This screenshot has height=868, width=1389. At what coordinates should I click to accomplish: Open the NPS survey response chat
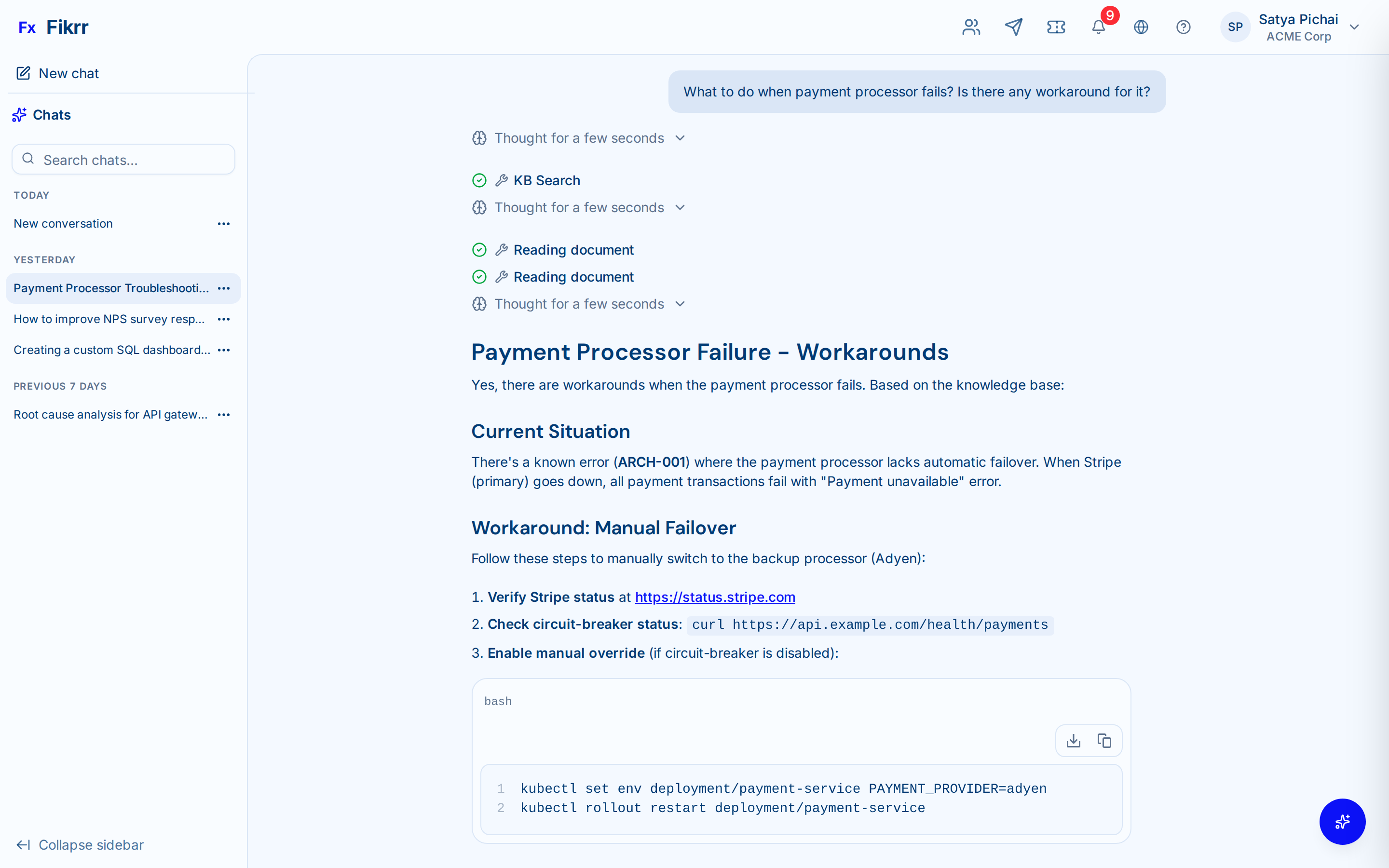[x=109, y=319]
